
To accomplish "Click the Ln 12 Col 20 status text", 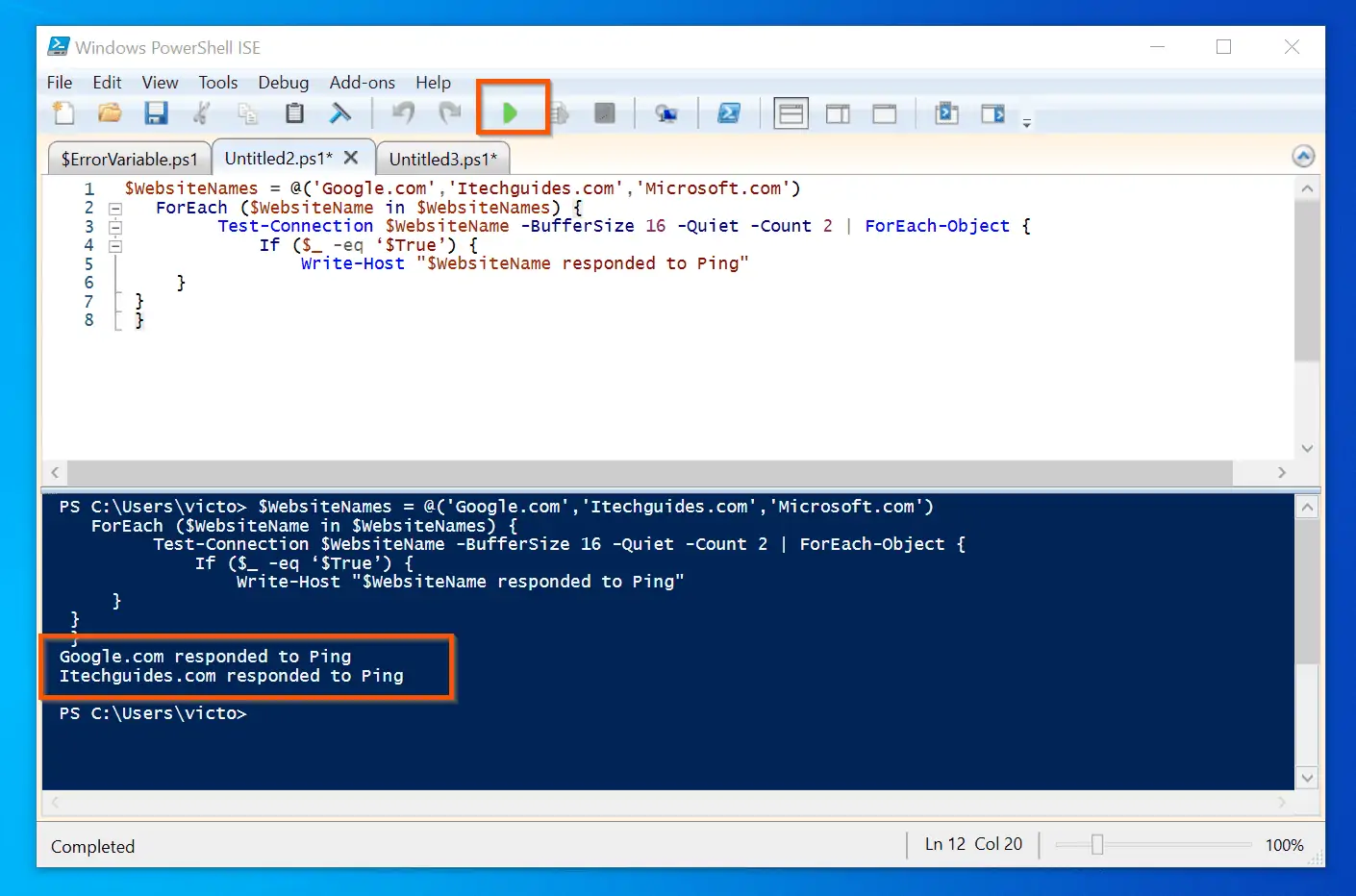I will click(x=973, y=844).
